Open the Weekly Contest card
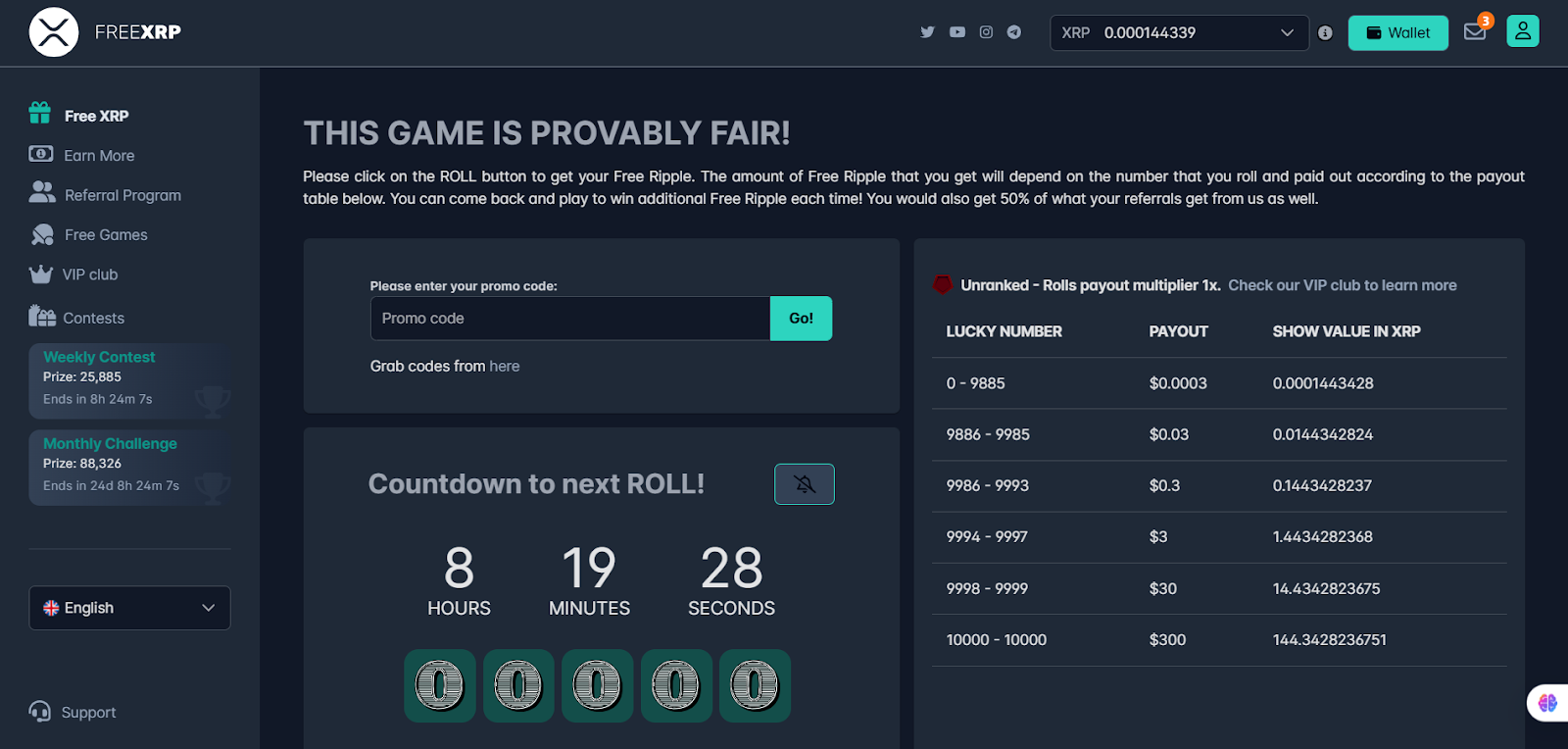The height and width of the screenshot is (749, 1568). 129,381
